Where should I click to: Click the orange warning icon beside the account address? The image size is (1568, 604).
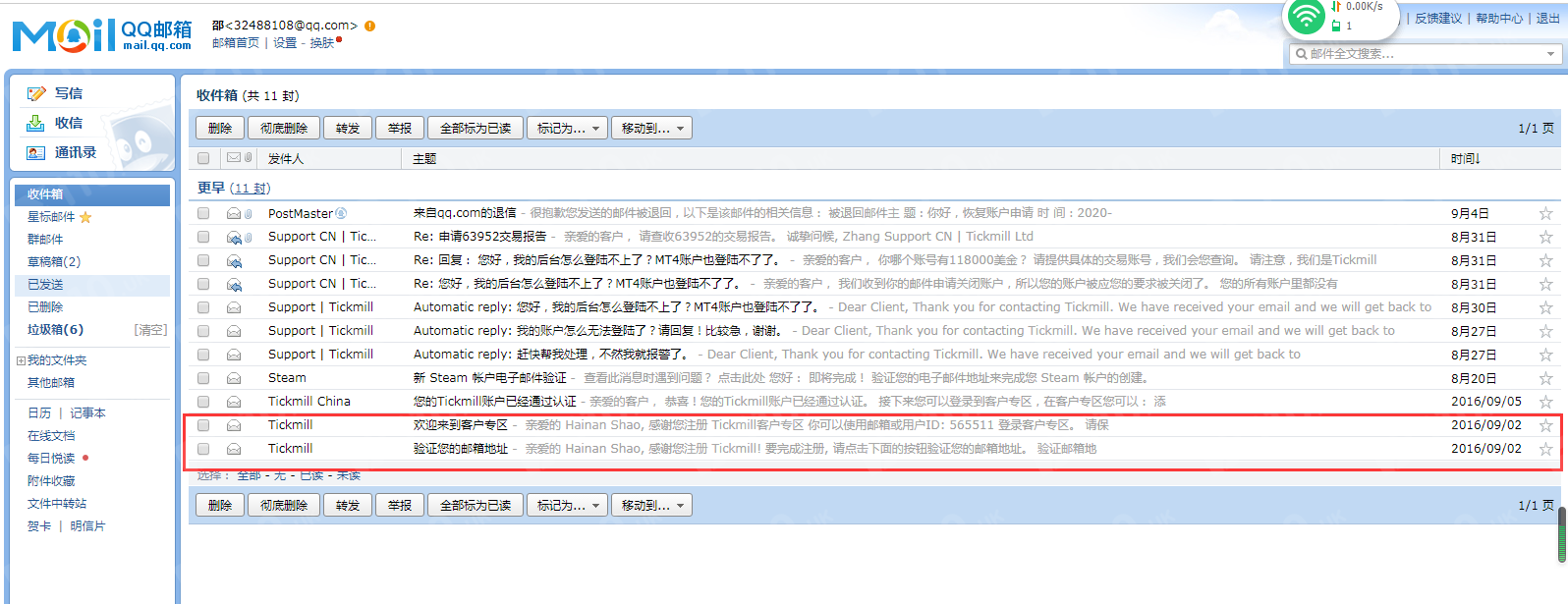point(369,26)
